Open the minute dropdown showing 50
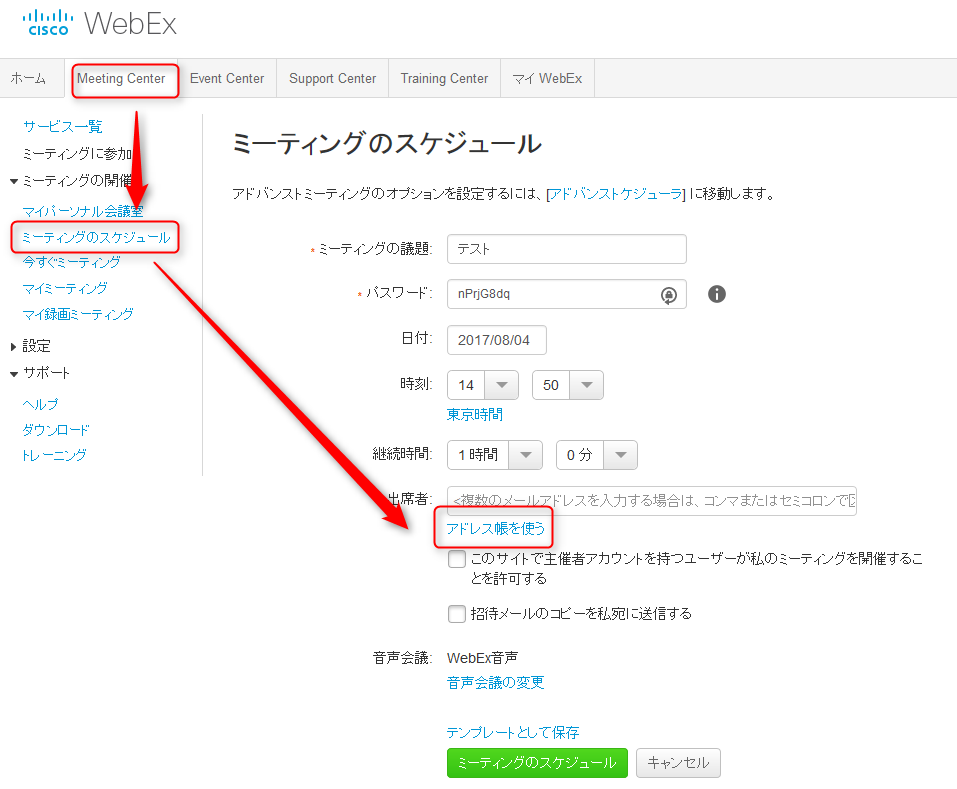 point(568,385)
